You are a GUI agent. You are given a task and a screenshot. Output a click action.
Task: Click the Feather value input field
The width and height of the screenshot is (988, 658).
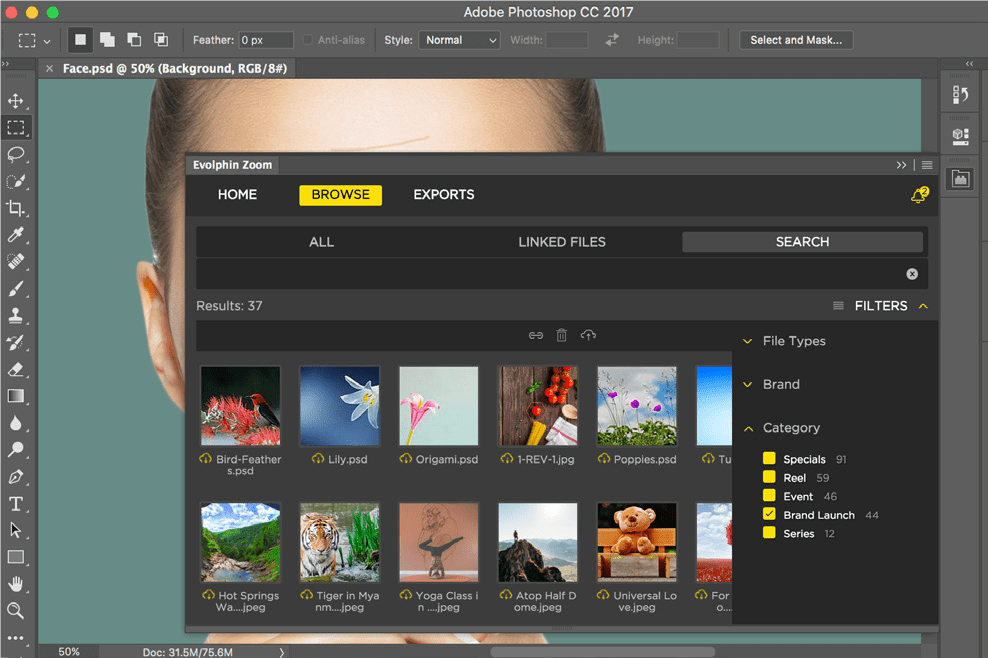click(x=267, y=40)
